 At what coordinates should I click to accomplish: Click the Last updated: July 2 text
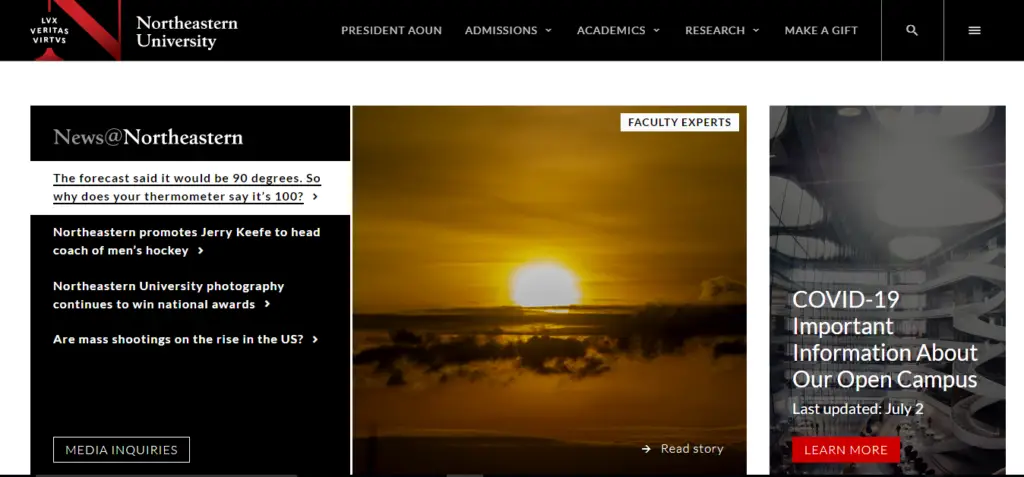tap(857, 409)
